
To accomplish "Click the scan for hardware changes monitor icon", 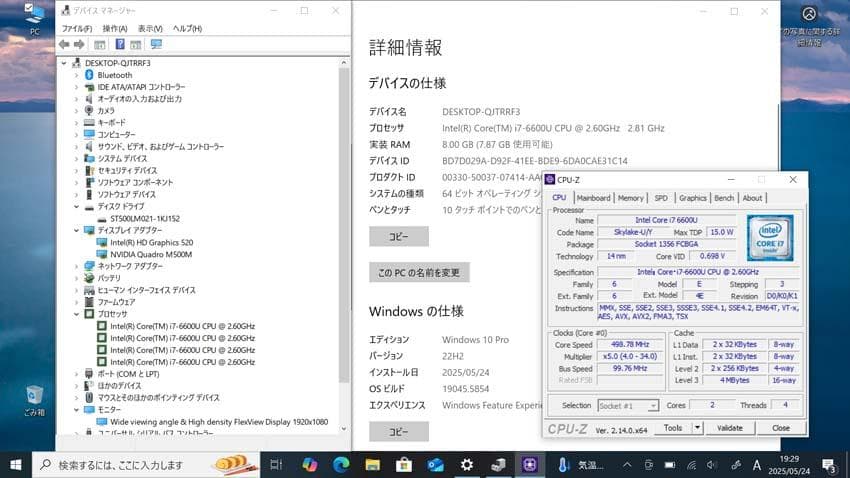I will pos(156,44).
